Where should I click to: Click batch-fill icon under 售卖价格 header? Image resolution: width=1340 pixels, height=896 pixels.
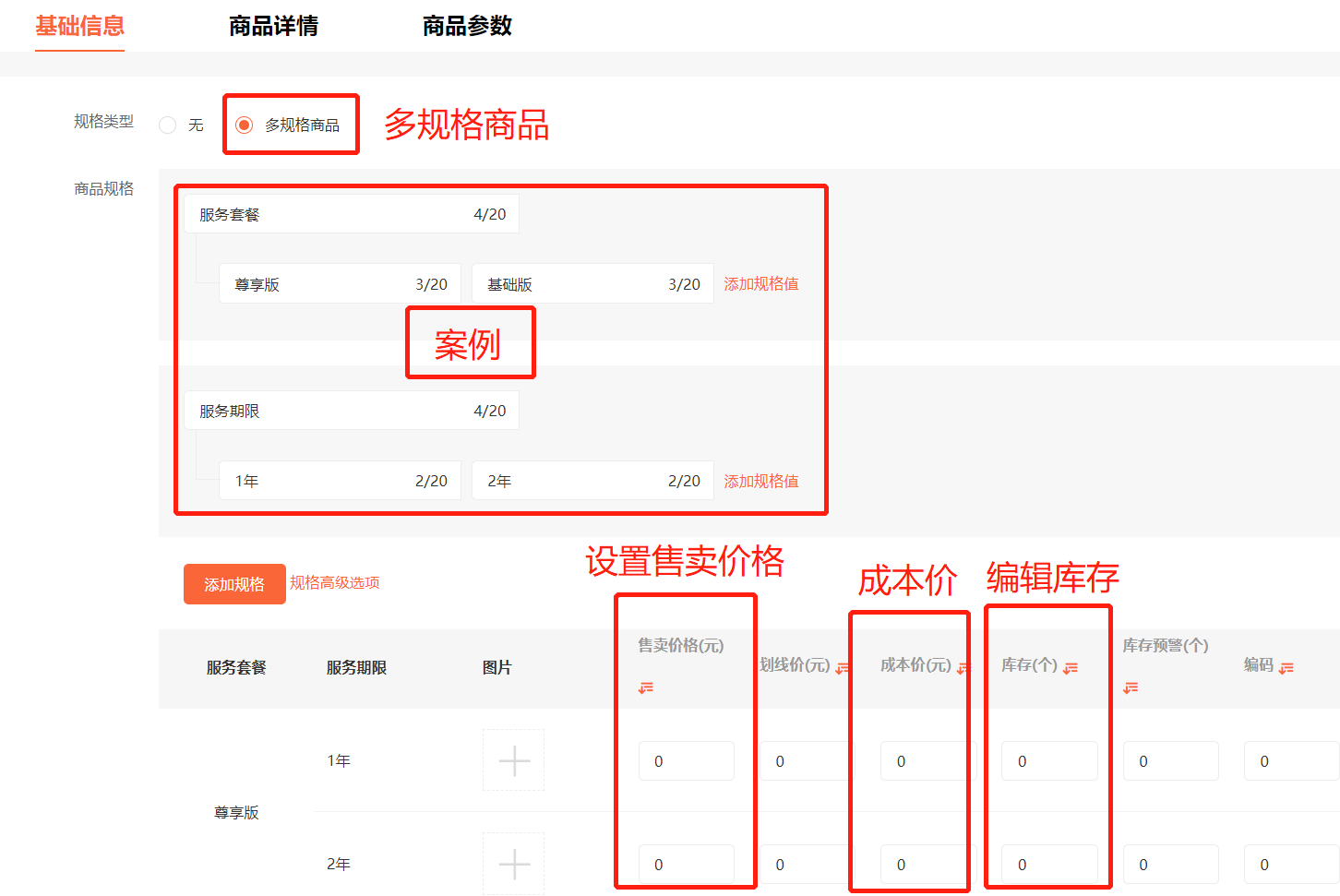(x=646, y=687)
